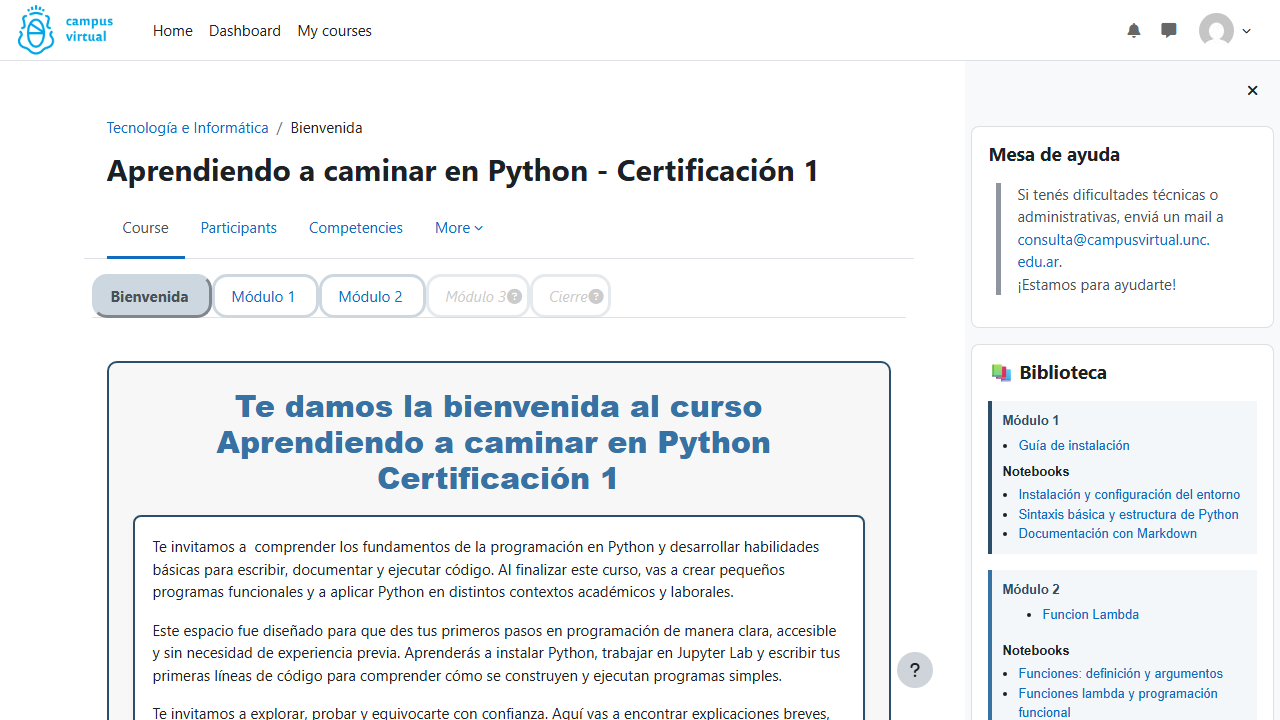1280x720 pixels.
Task: Open Tecnología e Informática breadcrumb link
Action: [188, 128]
